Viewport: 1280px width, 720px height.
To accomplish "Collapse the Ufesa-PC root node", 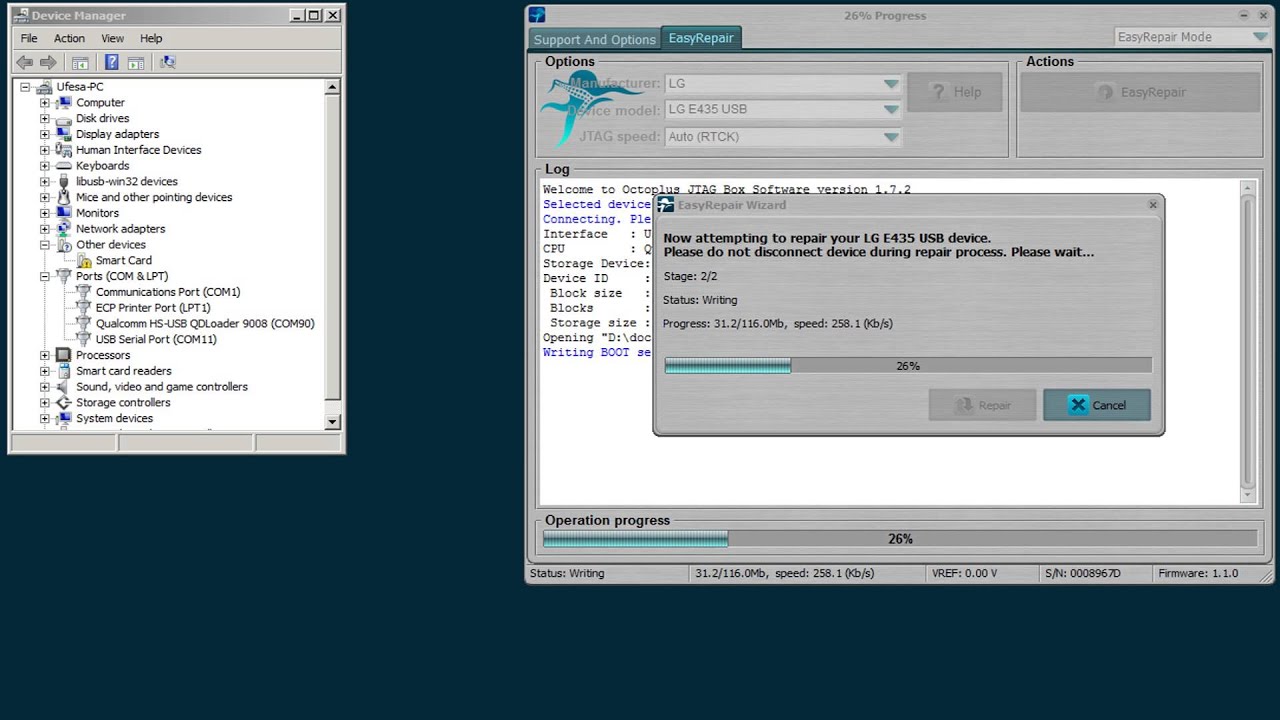I will (x=25, y=87).
